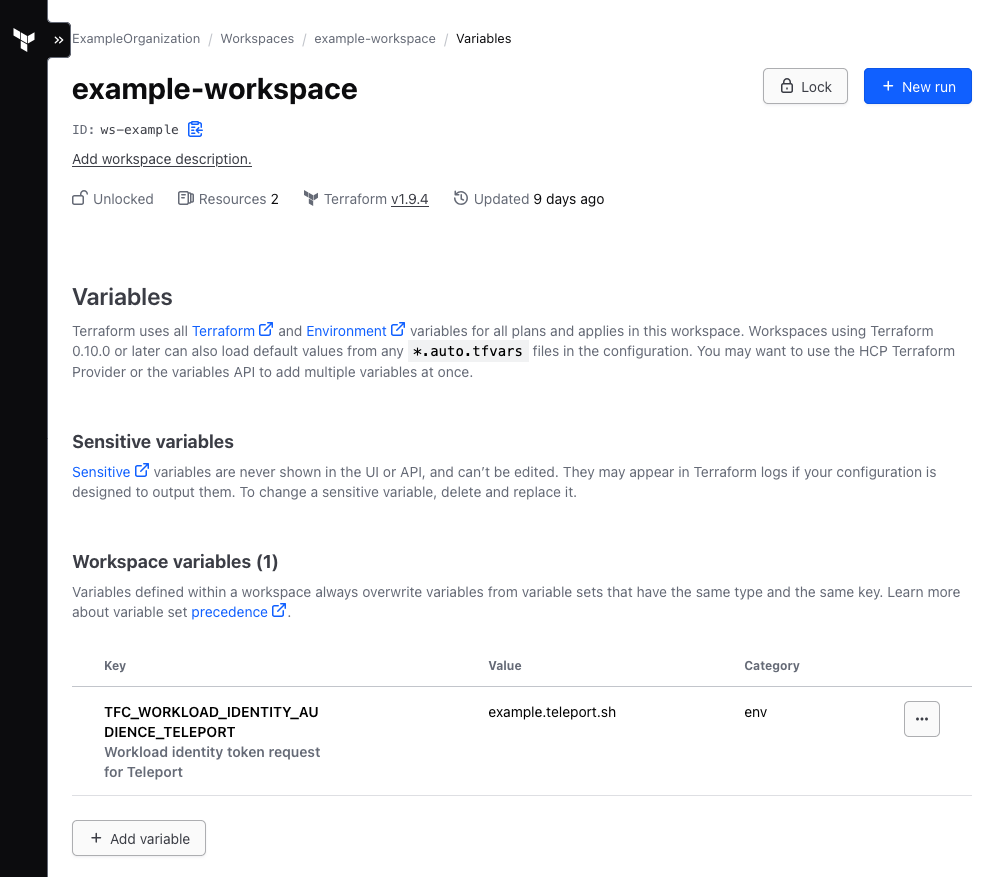This screenshot has height=877, width=1002.
Task: Lock the example-workspace
Action: 805,86
